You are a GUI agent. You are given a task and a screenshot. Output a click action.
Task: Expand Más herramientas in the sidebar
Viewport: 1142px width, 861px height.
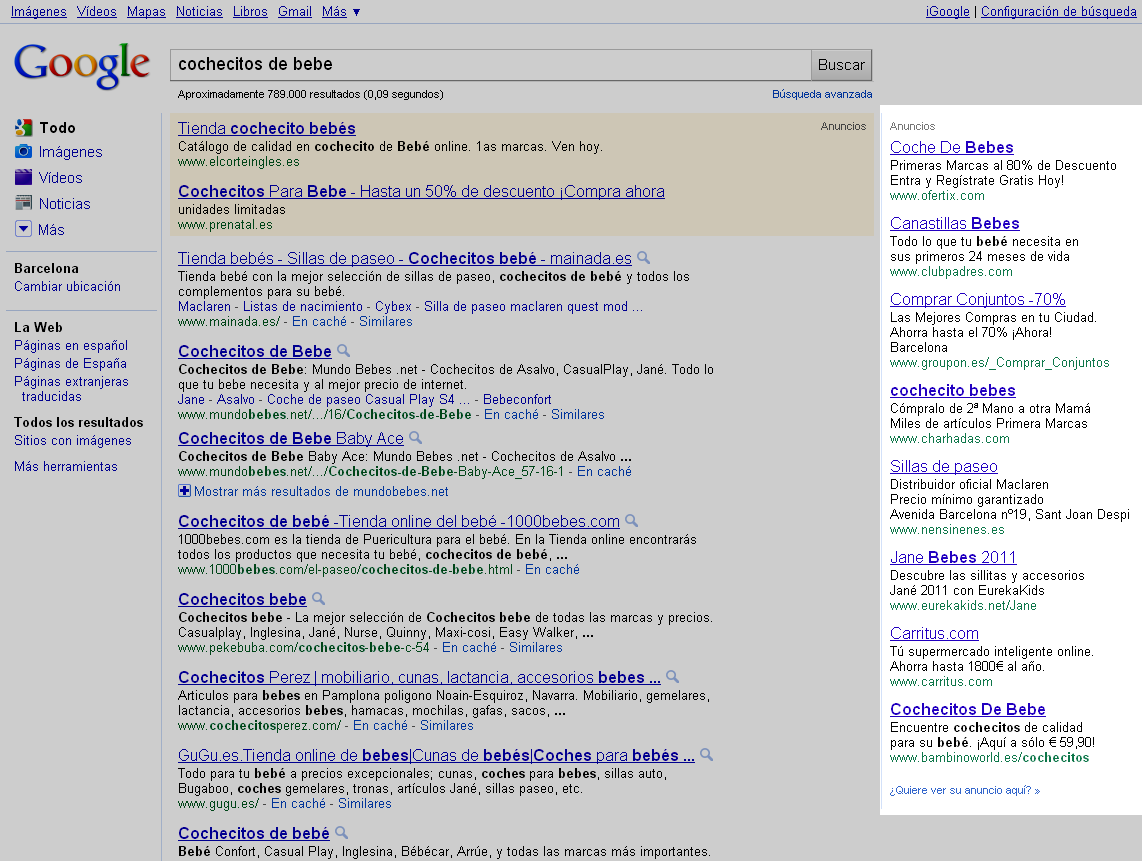point(66,466)
